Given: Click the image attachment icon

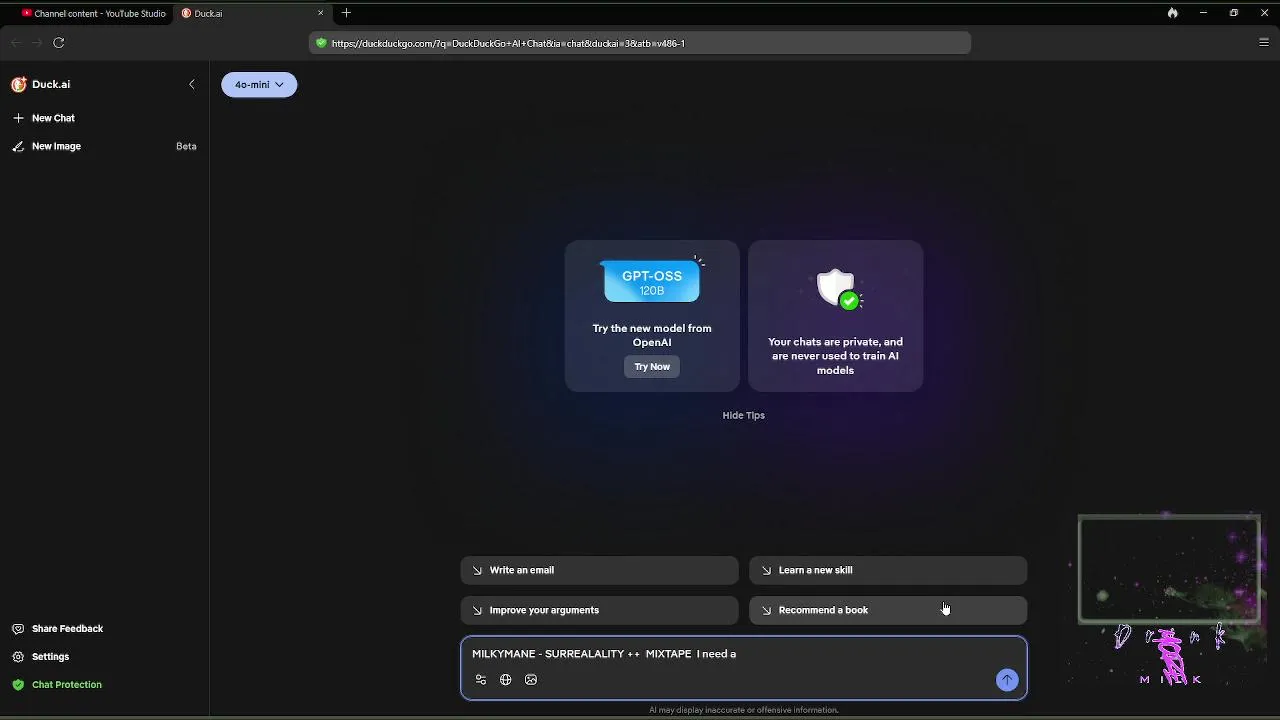Looking at the screenshot, I should click(x=531, y=680).
